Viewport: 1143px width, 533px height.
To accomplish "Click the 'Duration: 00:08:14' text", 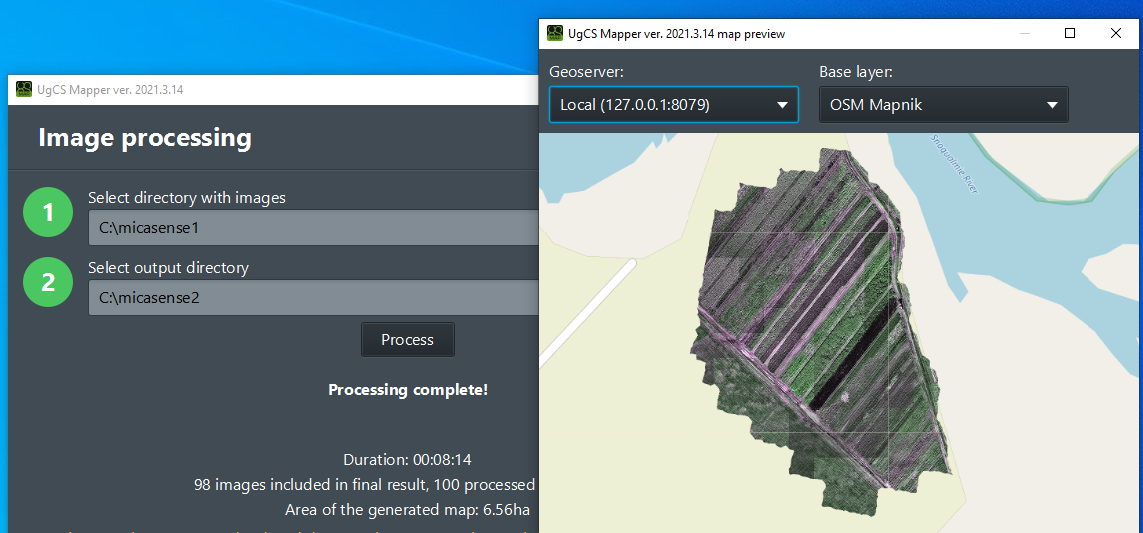I will [407, 460].
